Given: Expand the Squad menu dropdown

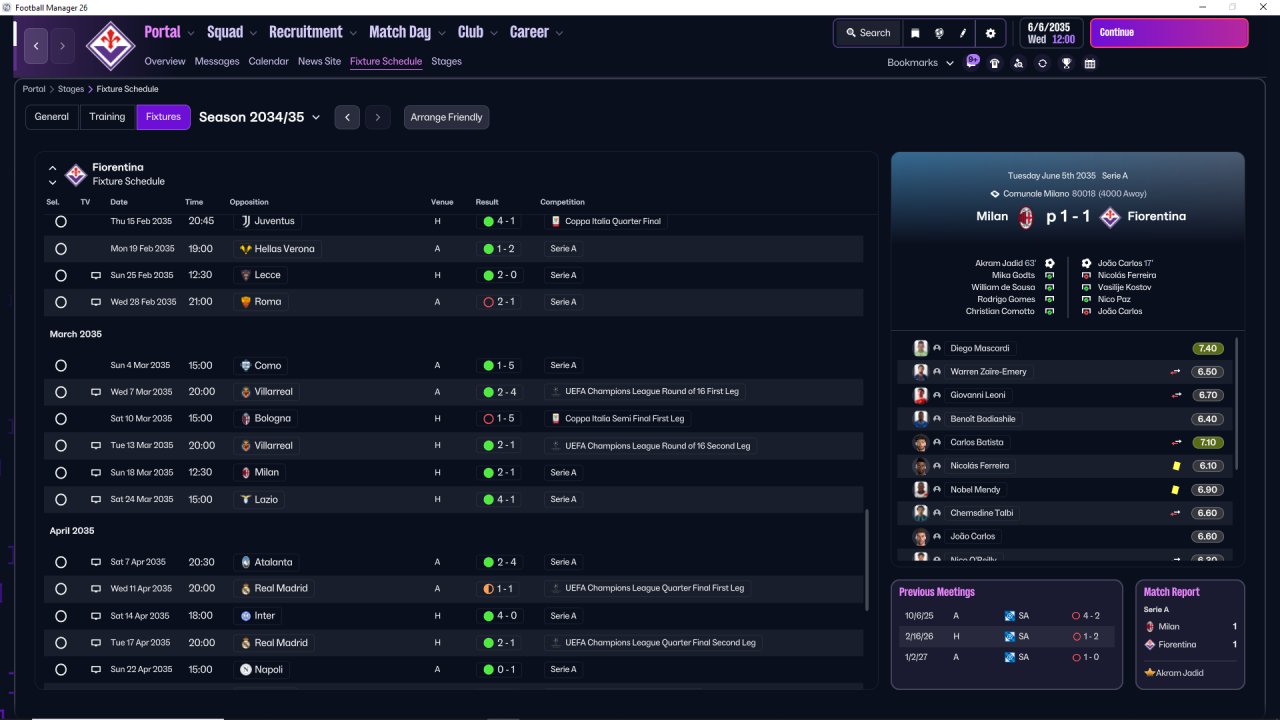Looking at the screenshot, I should 253,33.
